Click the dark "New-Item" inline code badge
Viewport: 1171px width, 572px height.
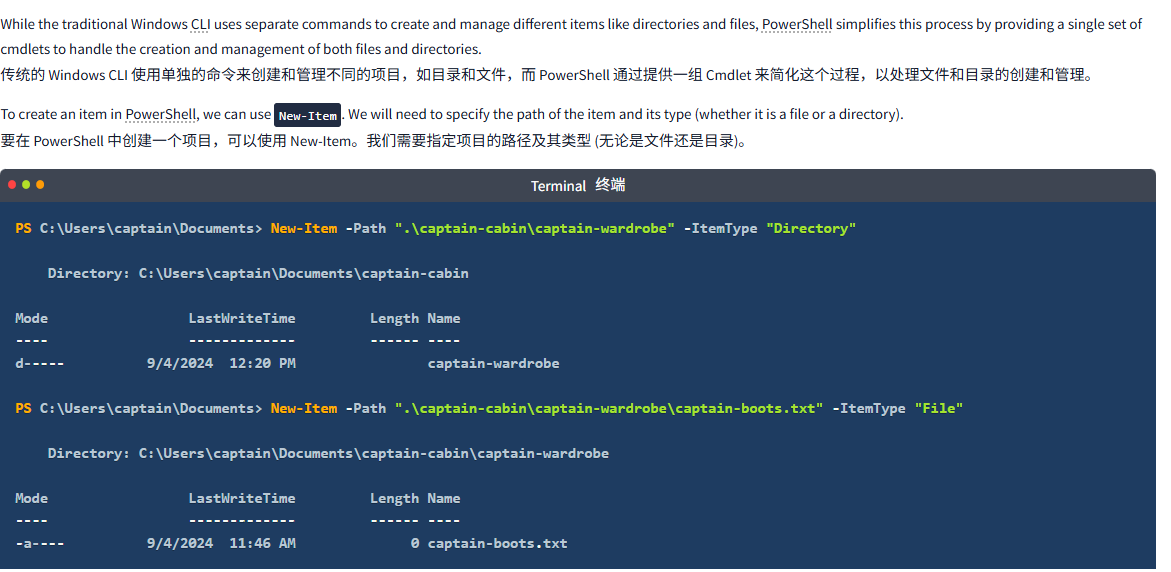click(308, 116)
